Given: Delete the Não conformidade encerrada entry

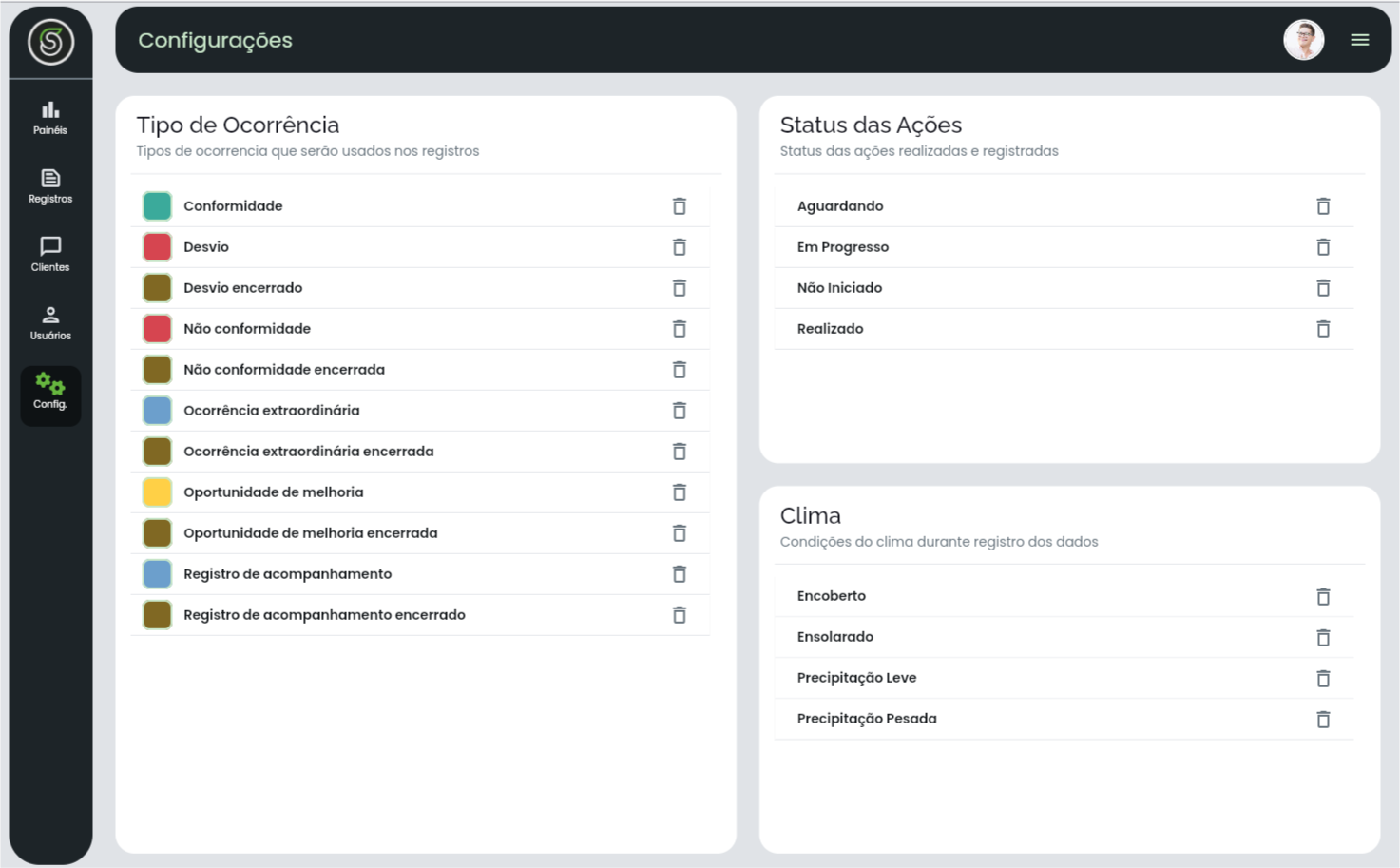Looking at the screenshot, I should pos(680,370).
